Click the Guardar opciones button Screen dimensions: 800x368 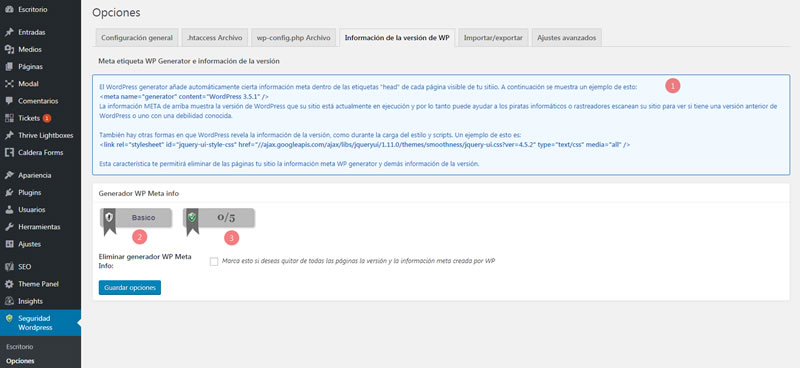coord(130,288)
